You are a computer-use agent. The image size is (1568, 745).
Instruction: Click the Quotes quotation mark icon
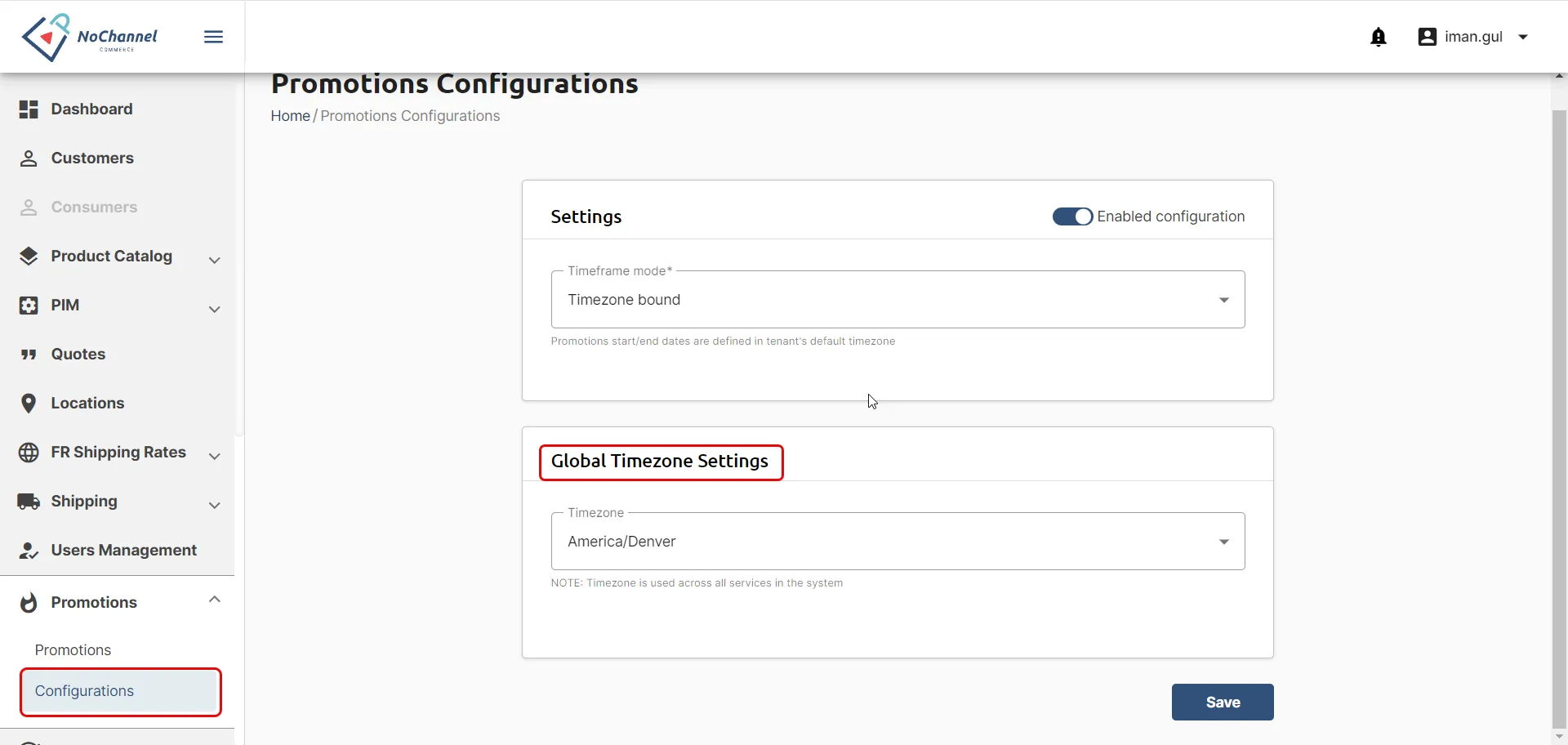[29, 355]
